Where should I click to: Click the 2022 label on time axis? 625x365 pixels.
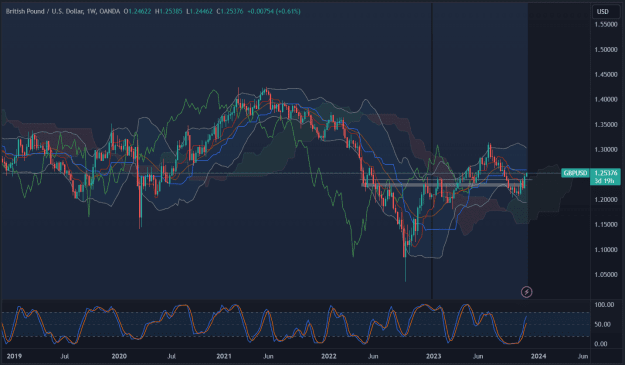[329, 356]
